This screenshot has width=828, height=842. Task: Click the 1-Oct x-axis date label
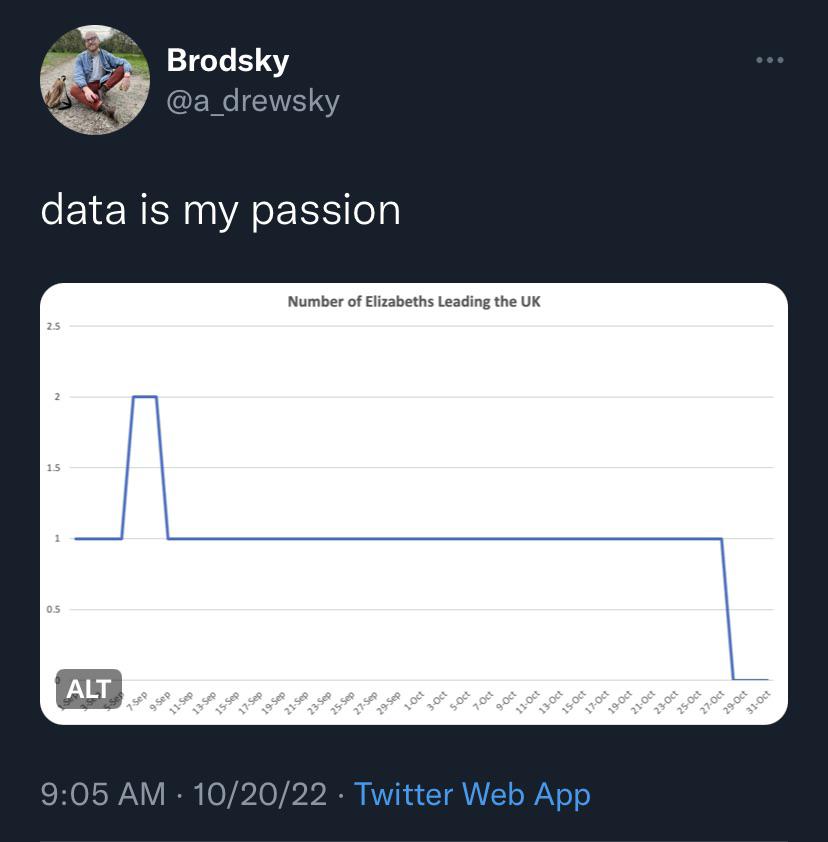pyautogui.click(x=414, y=699)
